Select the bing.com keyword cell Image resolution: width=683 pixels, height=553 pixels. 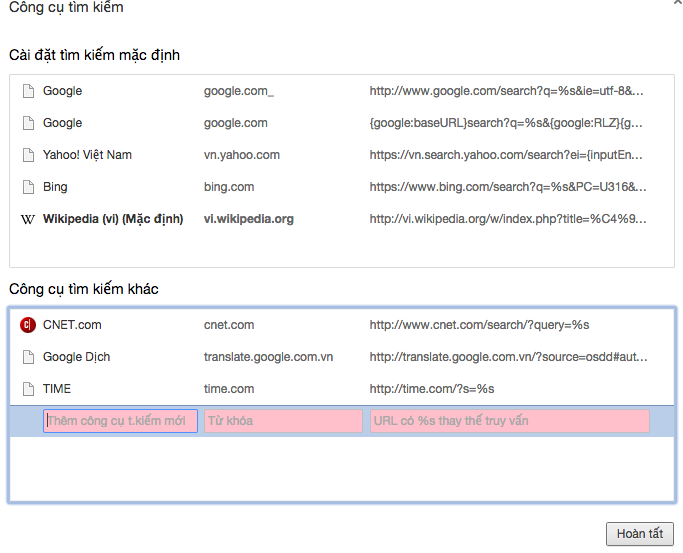coord(229,187)
